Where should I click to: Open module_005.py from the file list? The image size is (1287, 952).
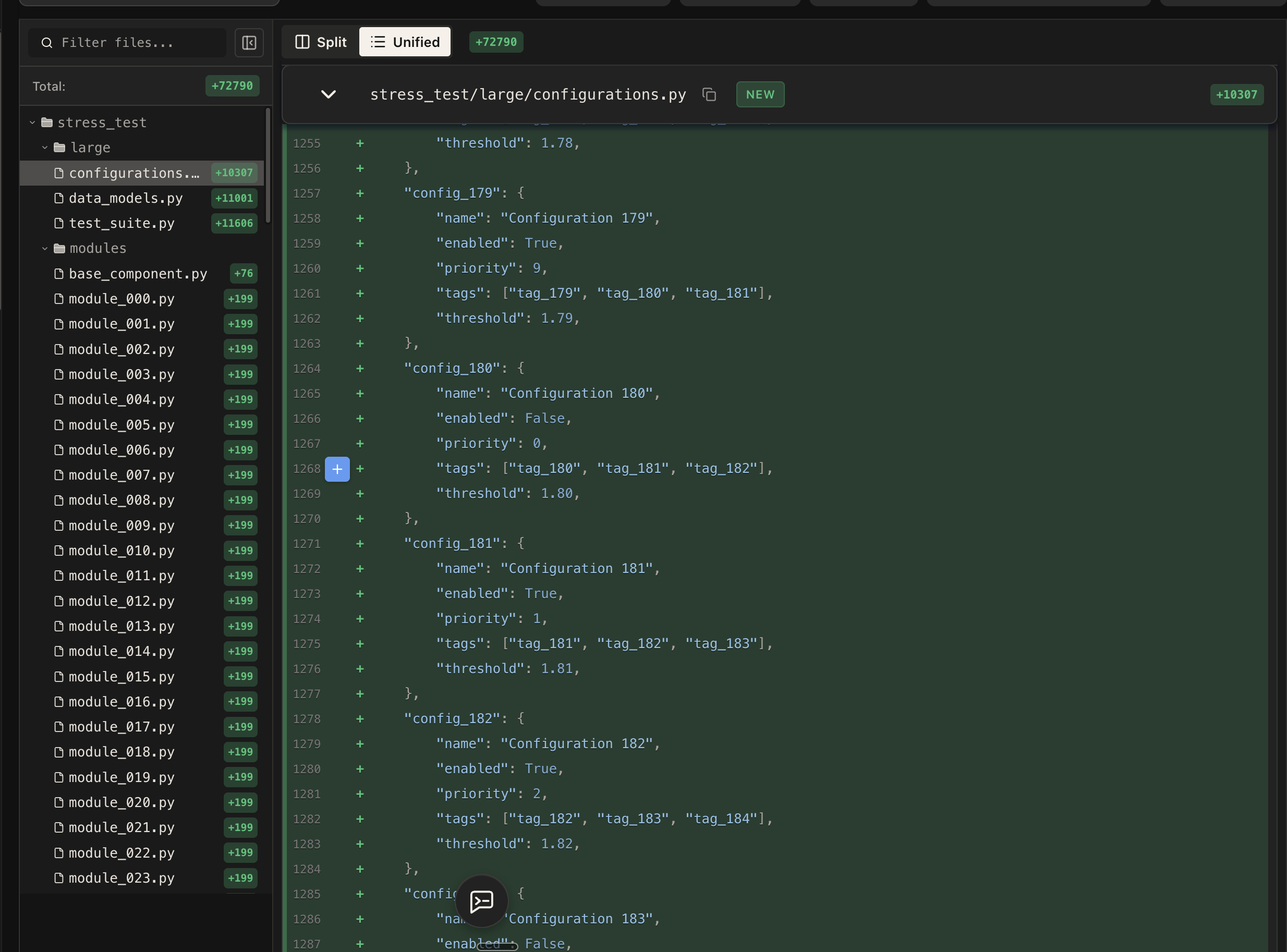(121, 425)
